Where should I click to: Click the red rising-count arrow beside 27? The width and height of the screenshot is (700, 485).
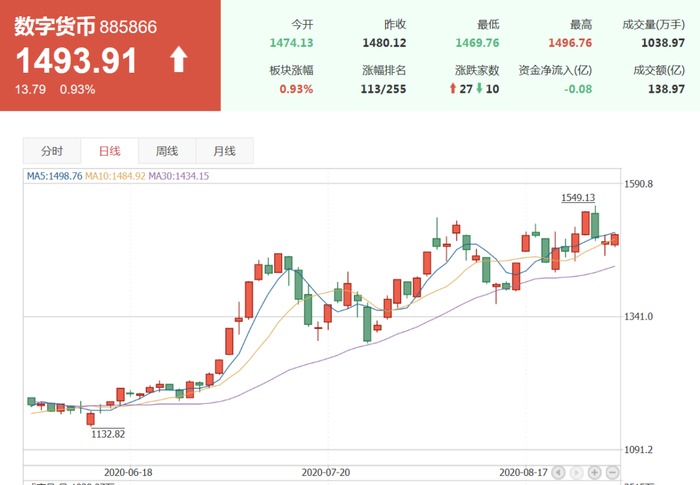[453, 88]
